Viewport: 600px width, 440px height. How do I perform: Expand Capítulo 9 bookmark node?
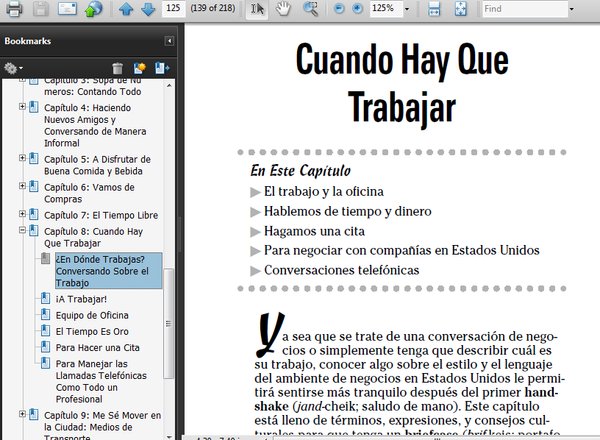23,414
